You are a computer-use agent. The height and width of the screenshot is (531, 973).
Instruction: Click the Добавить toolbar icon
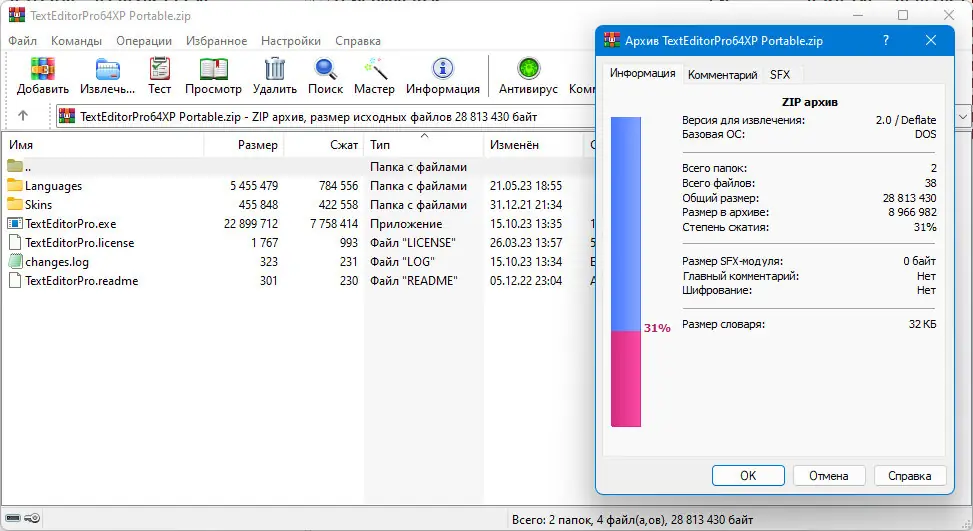(x=42, y=69)
